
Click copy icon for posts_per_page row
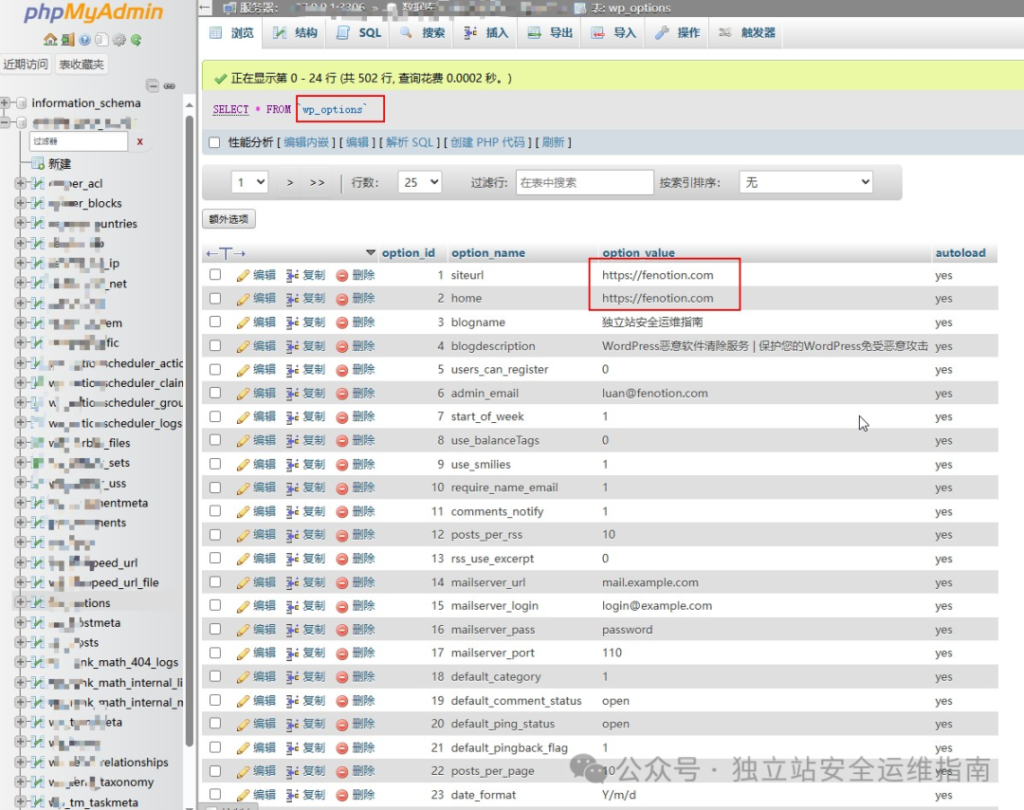point(292,771)
